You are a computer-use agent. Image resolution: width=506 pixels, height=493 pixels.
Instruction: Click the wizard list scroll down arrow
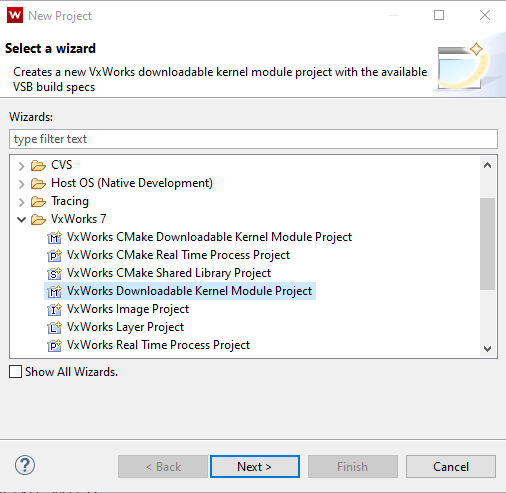coord(487,349)
